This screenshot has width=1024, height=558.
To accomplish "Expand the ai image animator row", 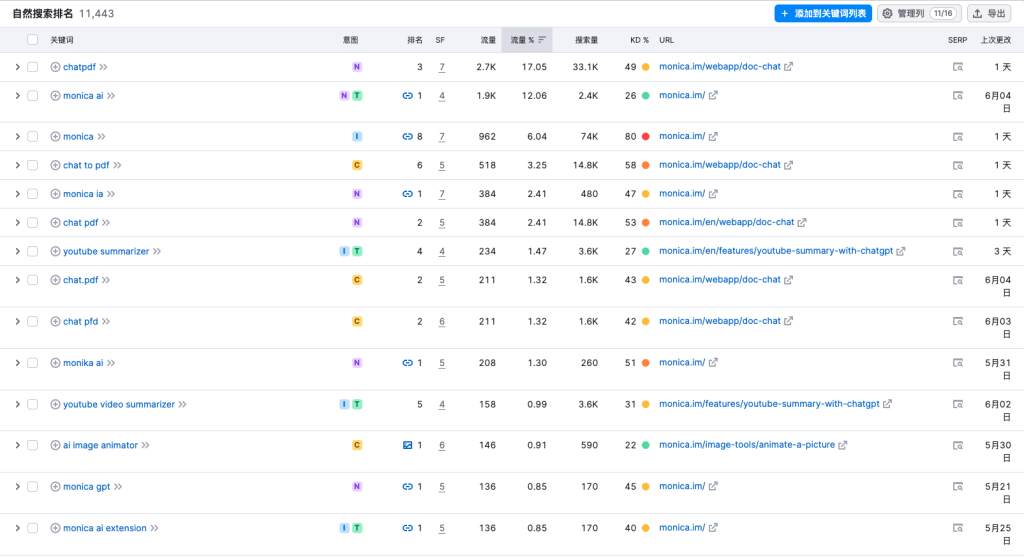I will pos(18,445).
